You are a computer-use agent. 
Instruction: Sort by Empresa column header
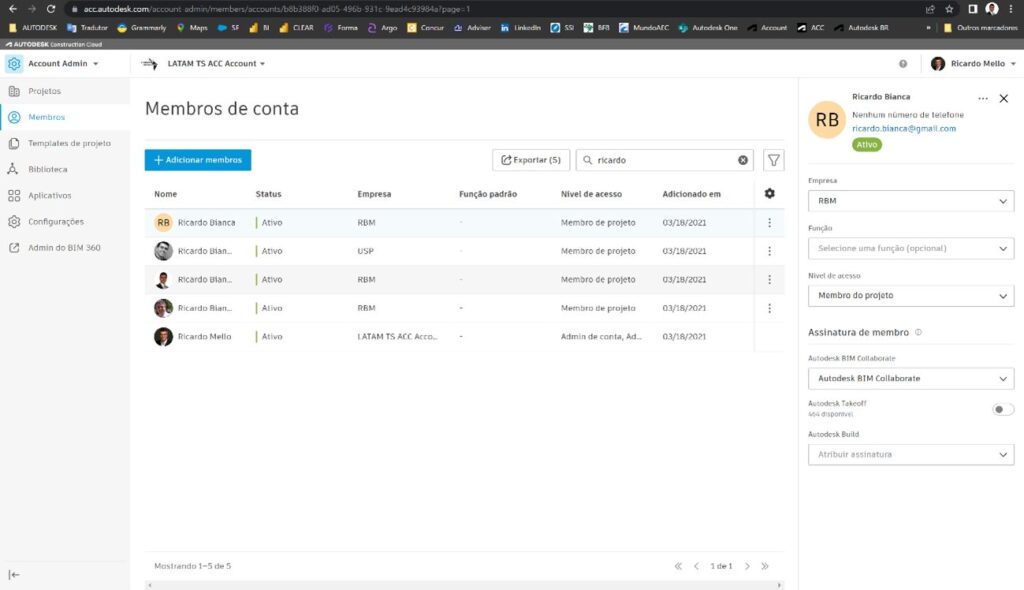374,194
